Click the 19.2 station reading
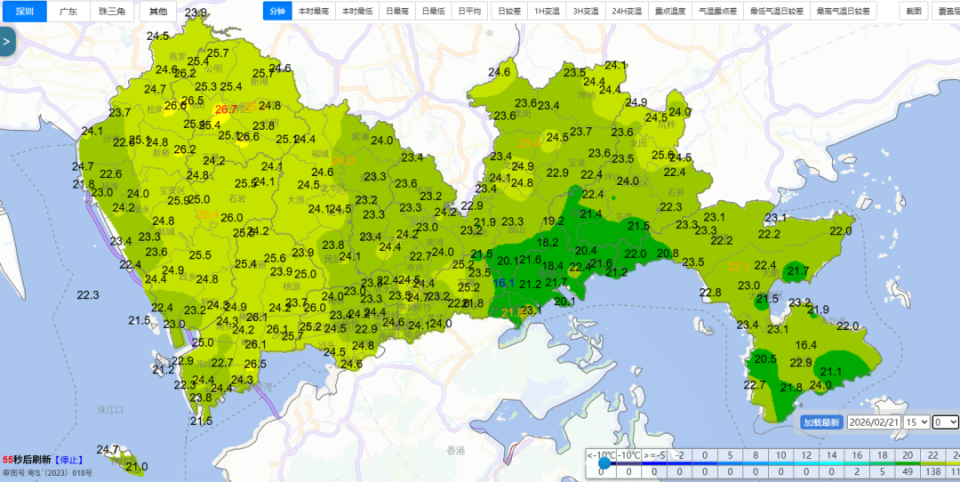Image resolution: width=960 pixels, height=482 pixels. [553, 220]
